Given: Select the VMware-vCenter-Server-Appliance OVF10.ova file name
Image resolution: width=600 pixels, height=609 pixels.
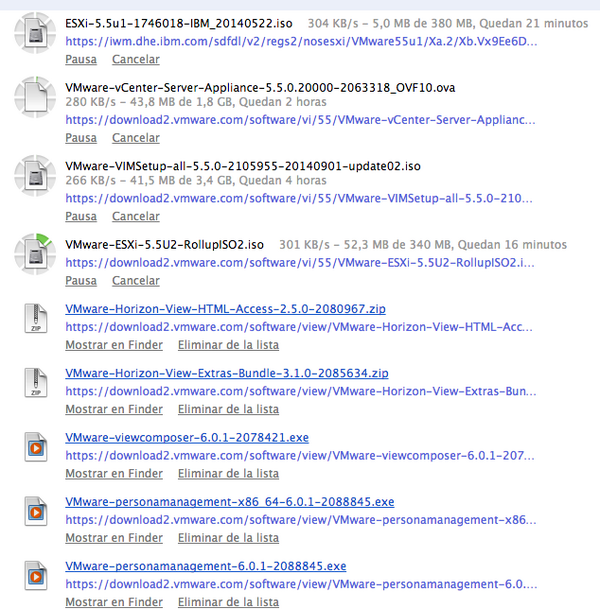Looking at the screenshot, I should point(260,88).
